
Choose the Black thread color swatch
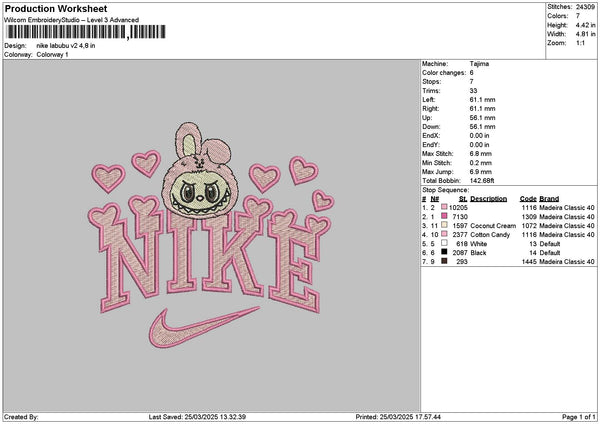[443, 252]
